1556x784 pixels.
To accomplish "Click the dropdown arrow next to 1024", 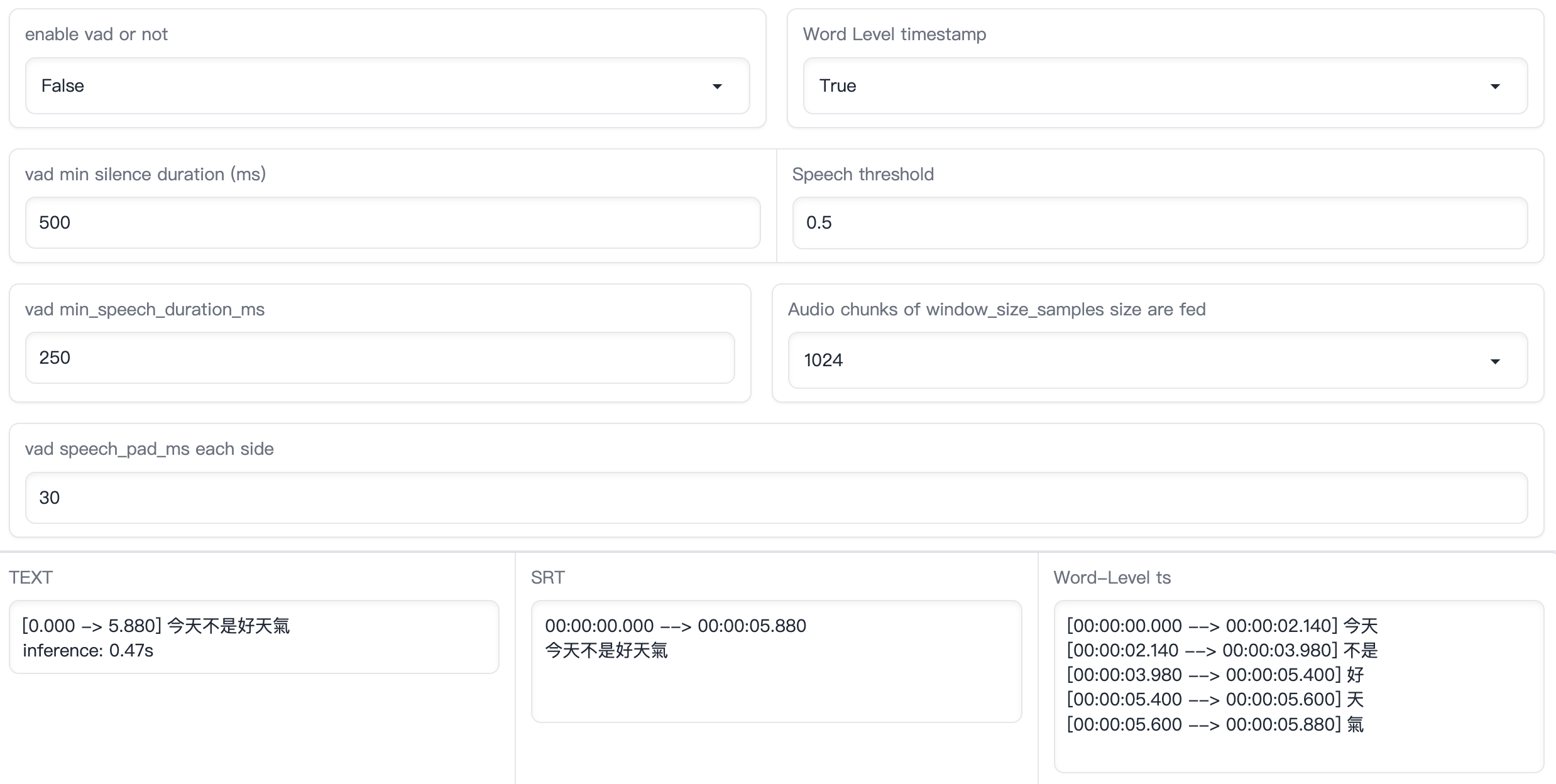I will point(1496,361).
